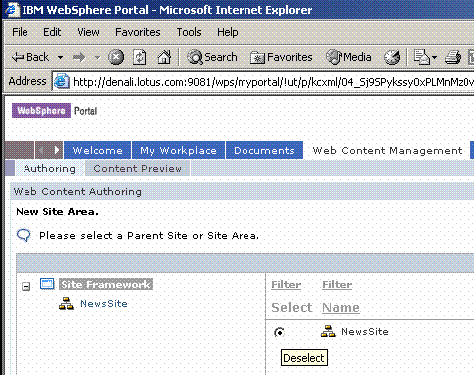Screen dimensions: 474x375
Task: Switch to the Welcome tab
Action: point(98,150)
